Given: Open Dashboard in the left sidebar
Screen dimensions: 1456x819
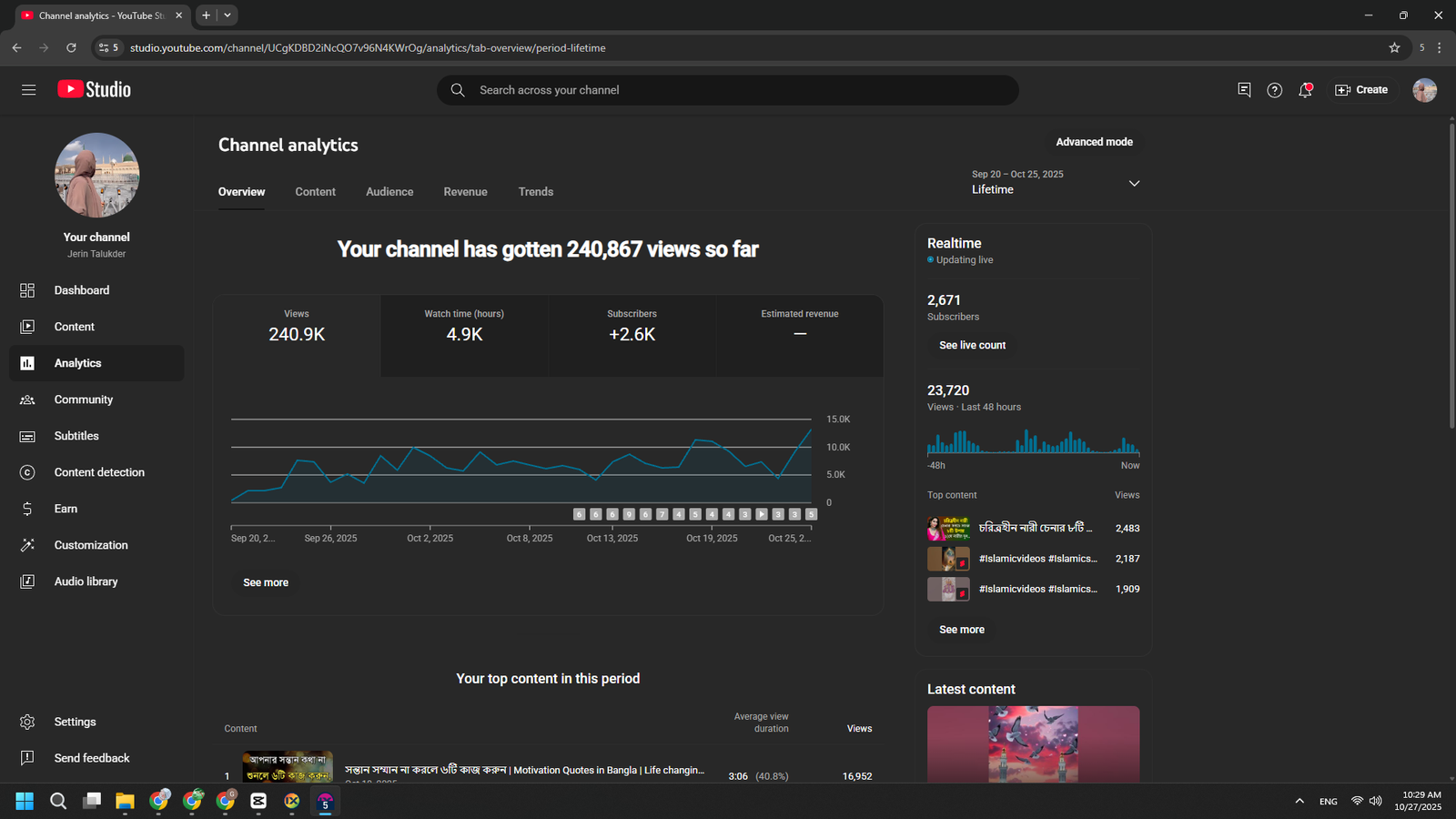Looking at the screenshot, I should tap(96, 290).
